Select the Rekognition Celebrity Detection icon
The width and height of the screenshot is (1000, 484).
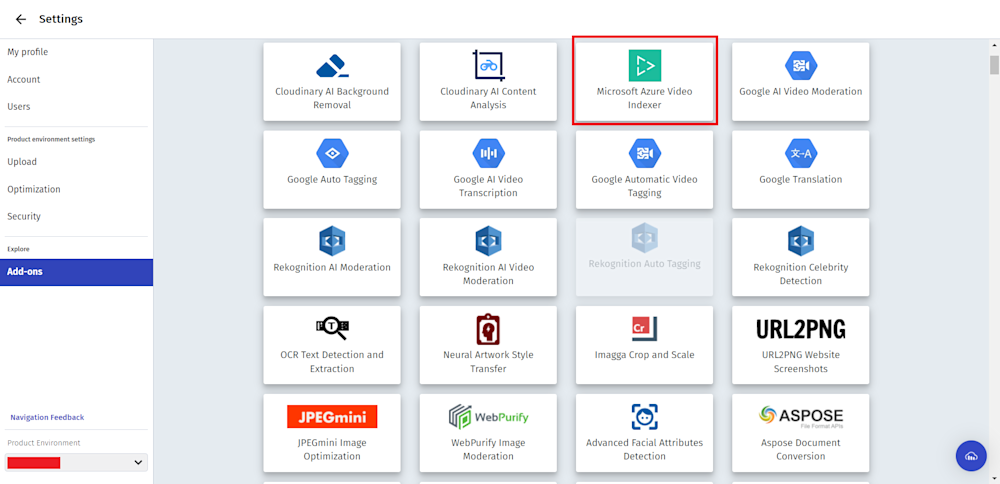[x=801, y=241]
